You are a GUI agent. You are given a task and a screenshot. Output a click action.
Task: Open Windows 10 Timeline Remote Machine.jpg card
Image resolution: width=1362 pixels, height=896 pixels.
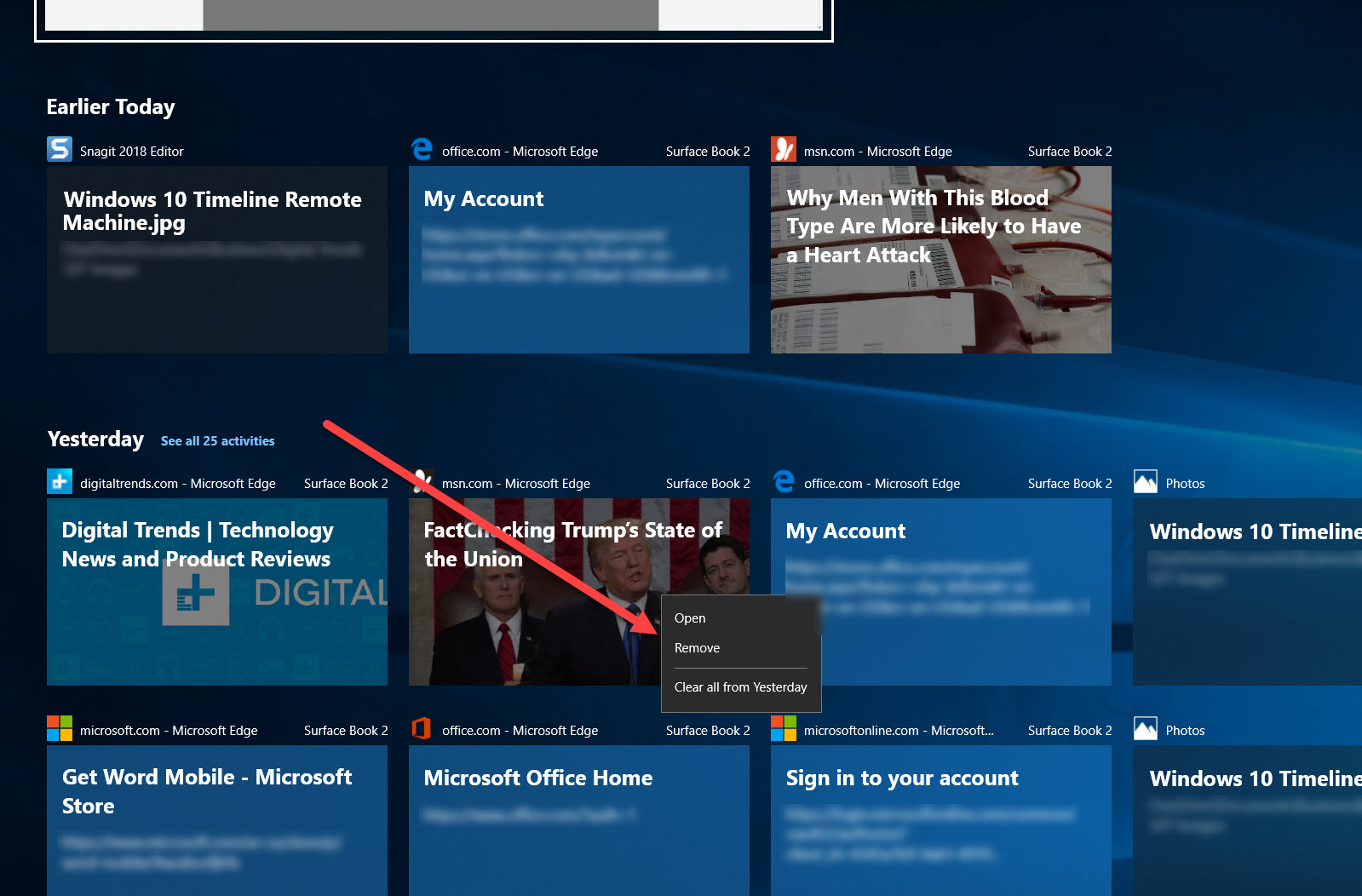(217, 260)
